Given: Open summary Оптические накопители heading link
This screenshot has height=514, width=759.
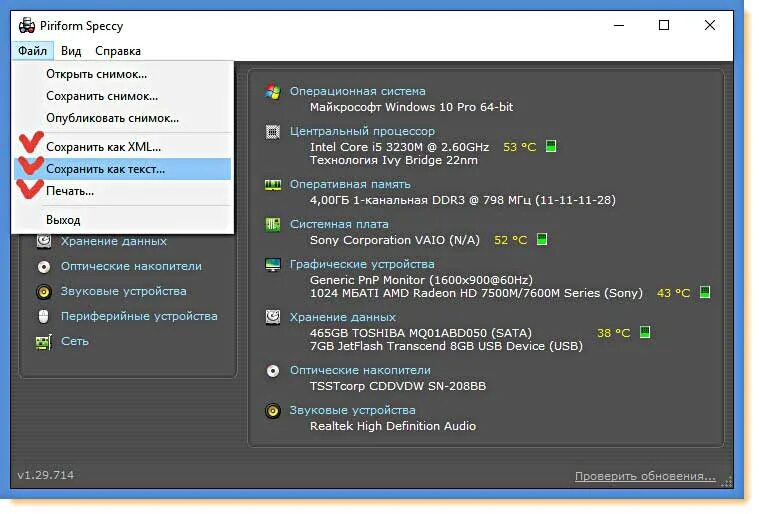Looking at the screenshot, I should click(360, 370).
